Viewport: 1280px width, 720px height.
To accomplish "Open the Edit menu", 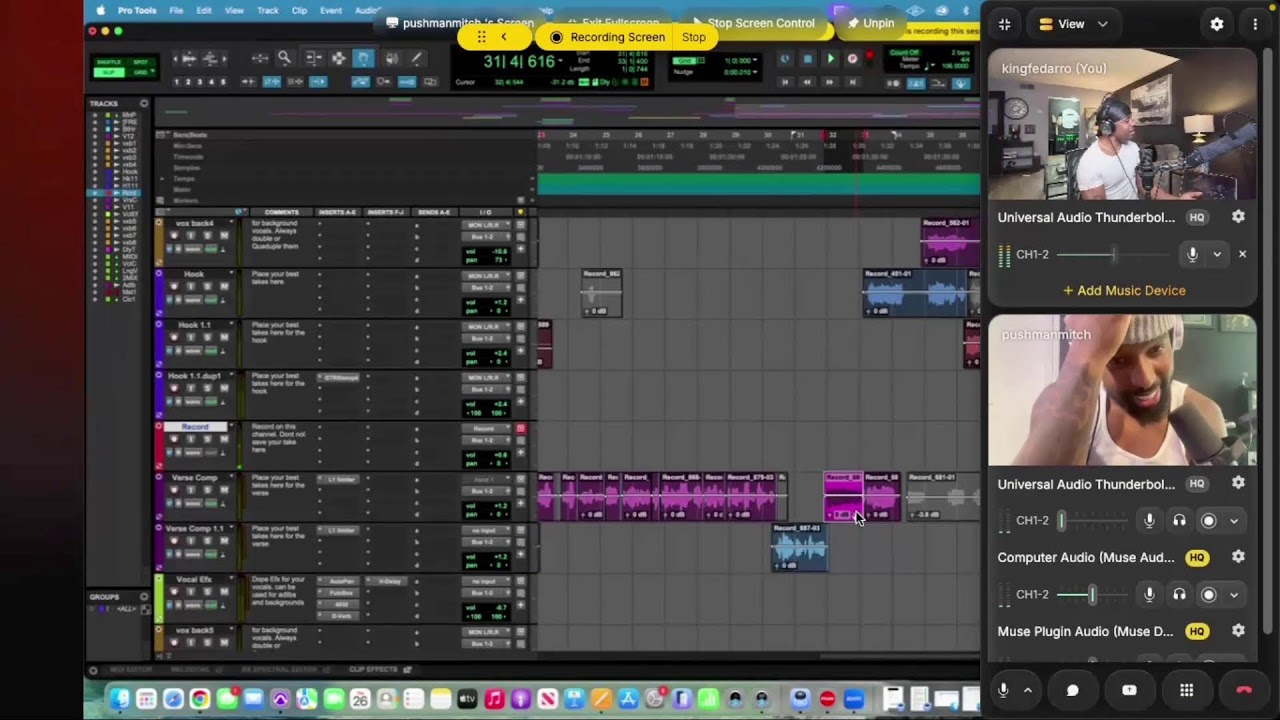I will [204, 10].
